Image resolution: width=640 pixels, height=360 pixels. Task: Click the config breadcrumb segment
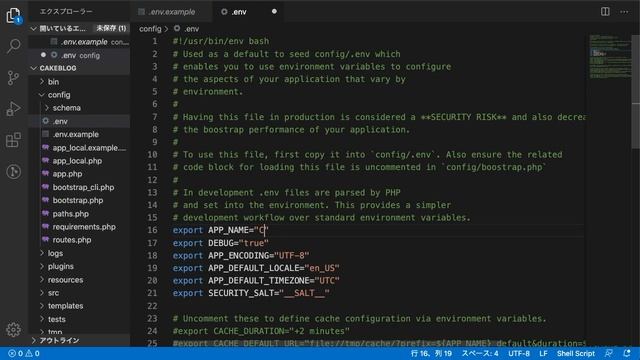coord(150,29)
